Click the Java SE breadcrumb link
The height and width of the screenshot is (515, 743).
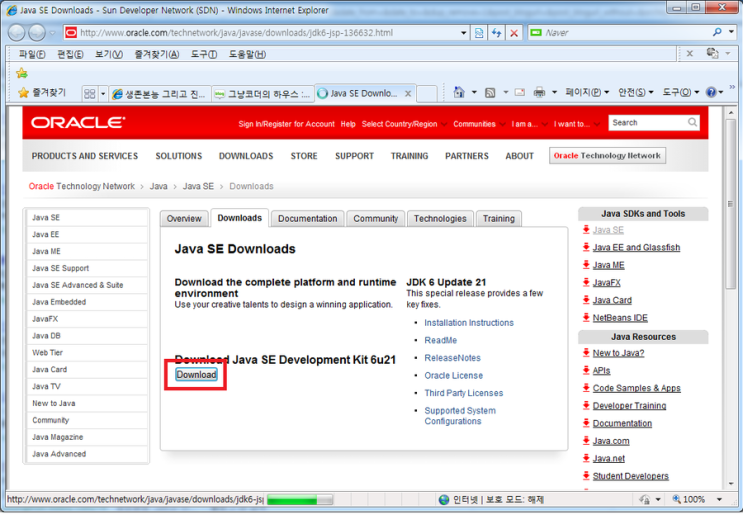tap(198, 186)
